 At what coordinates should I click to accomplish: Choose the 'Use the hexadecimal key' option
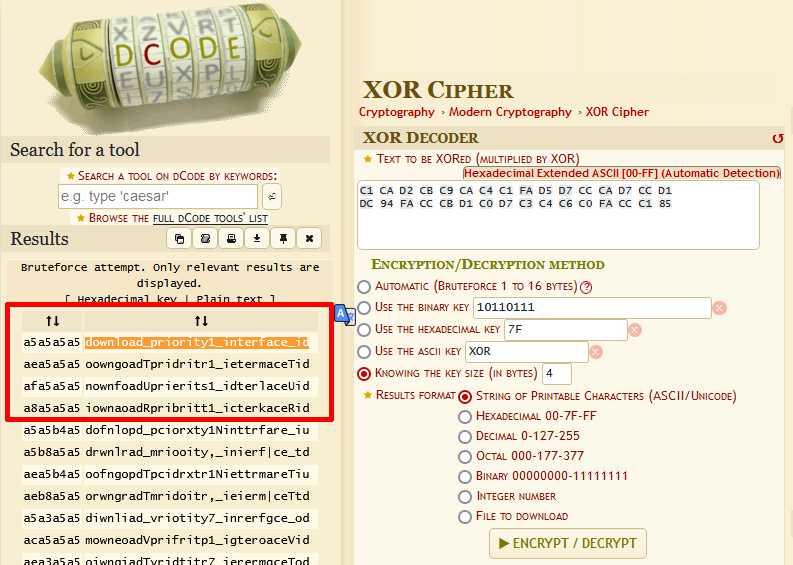pyautogui.click(x=364, y=330)
